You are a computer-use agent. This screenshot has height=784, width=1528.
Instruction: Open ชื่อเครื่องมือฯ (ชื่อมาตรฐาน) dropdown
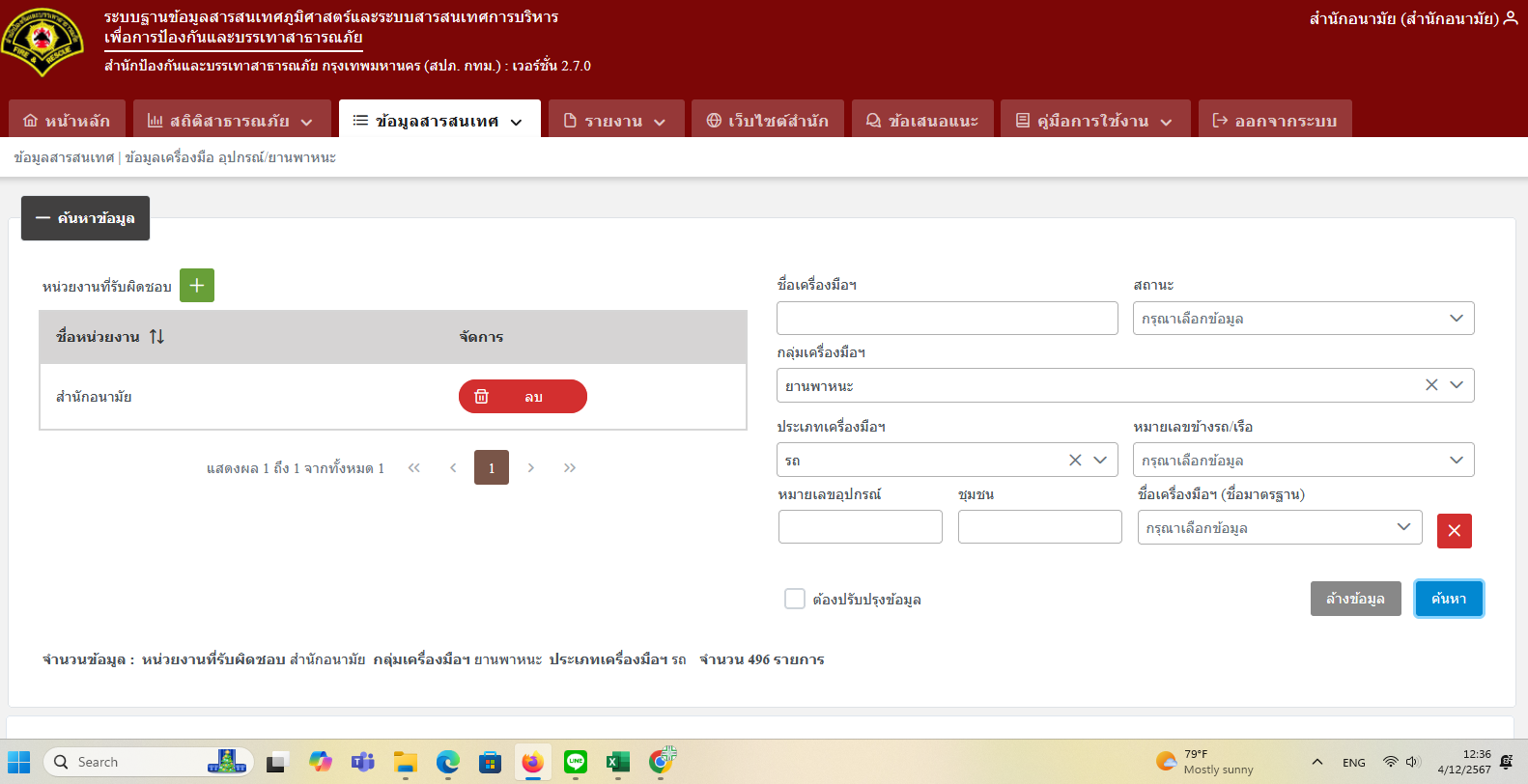[x=1279, y=528]
